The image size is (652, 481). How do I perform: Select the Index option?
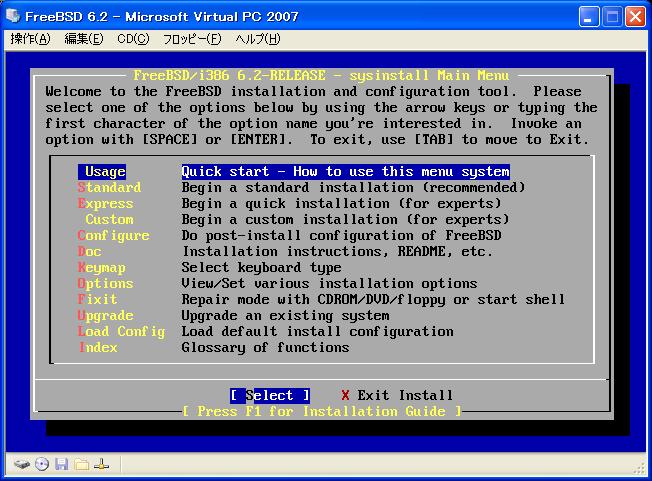[98, 348]
